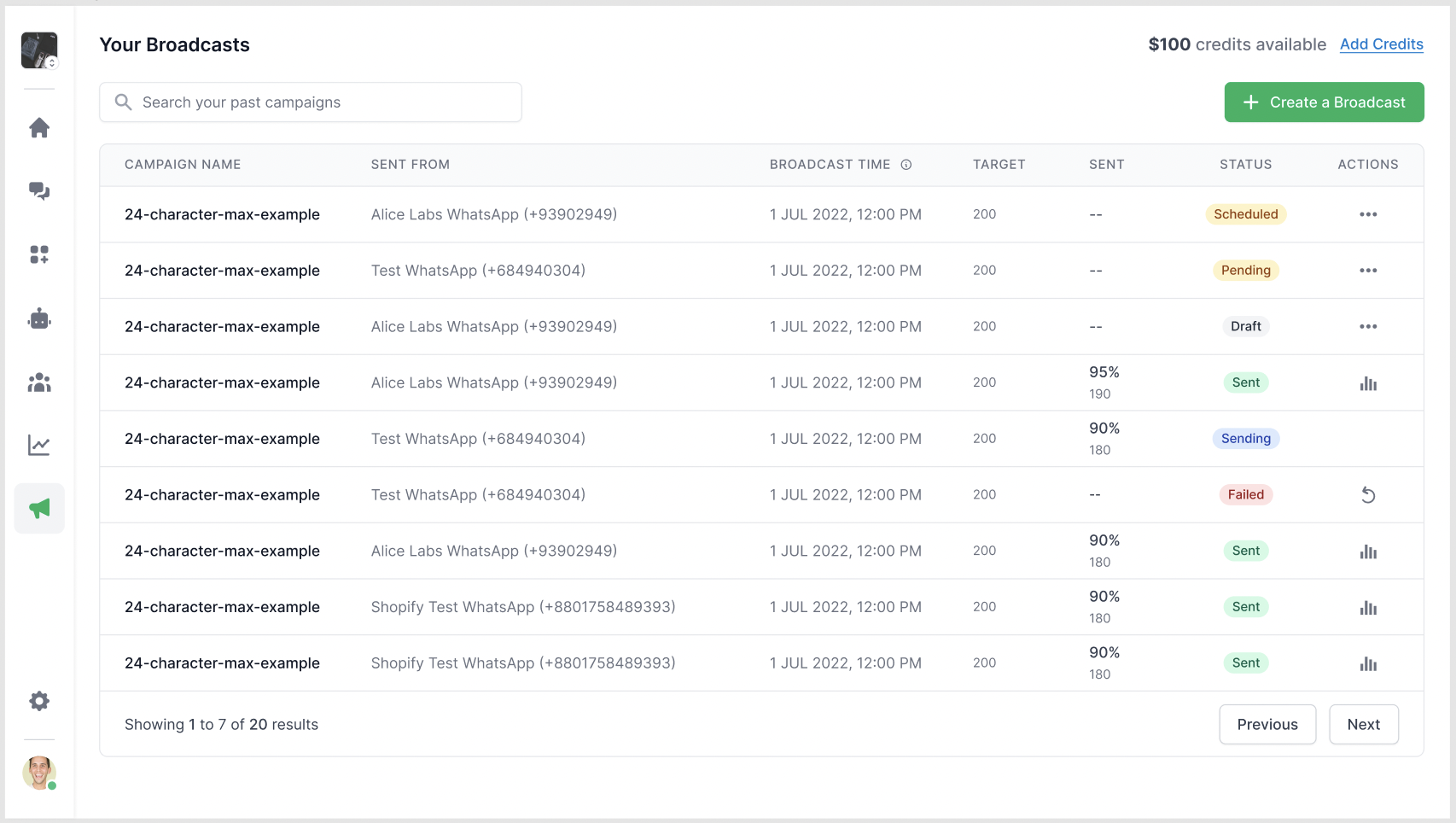Click the Add Credits link
Viewport: 1456px width, 823px height.
pos(1381,44)
